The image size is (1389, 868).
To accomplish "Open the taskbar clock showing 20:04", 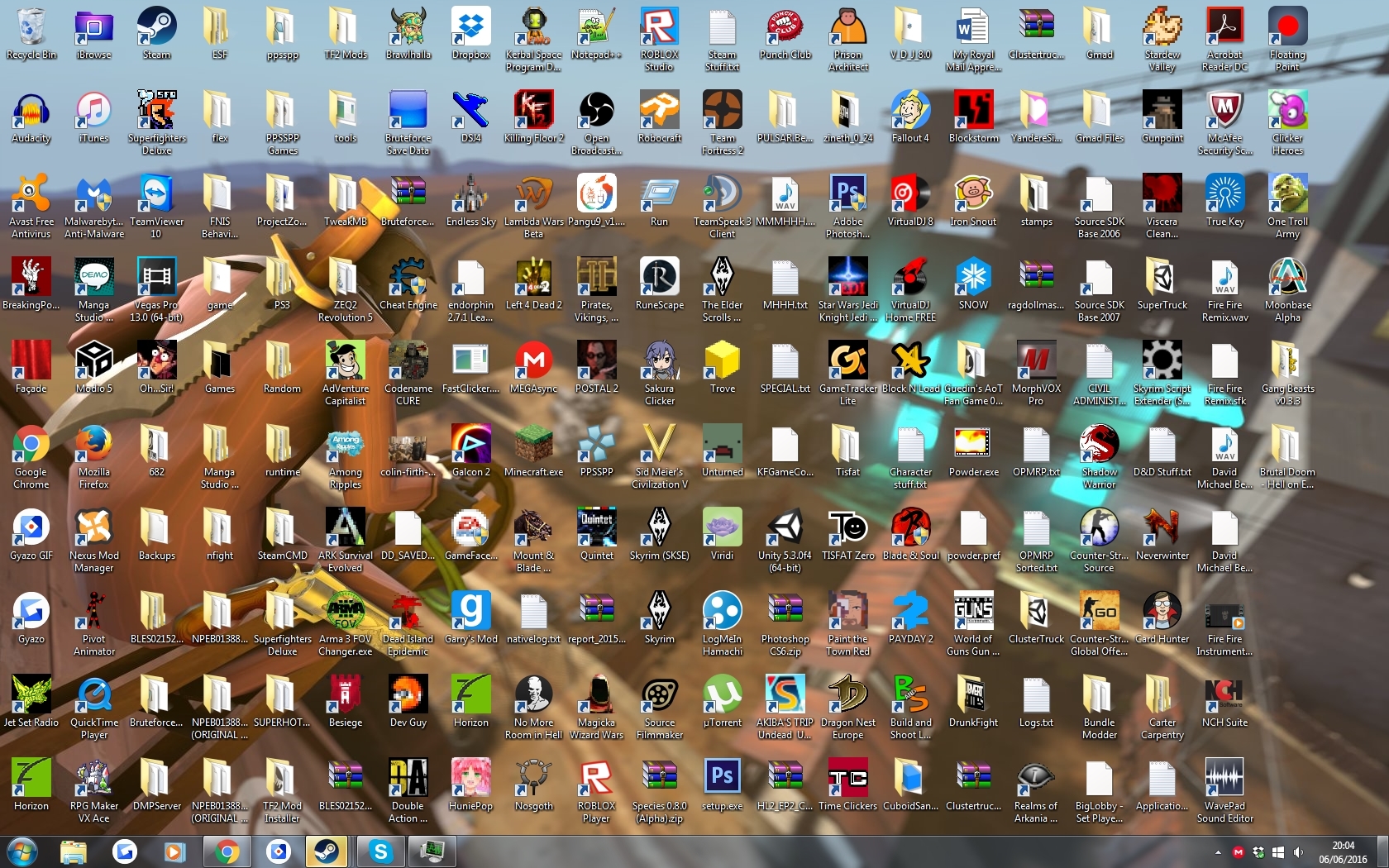I will coord(1344,852).
